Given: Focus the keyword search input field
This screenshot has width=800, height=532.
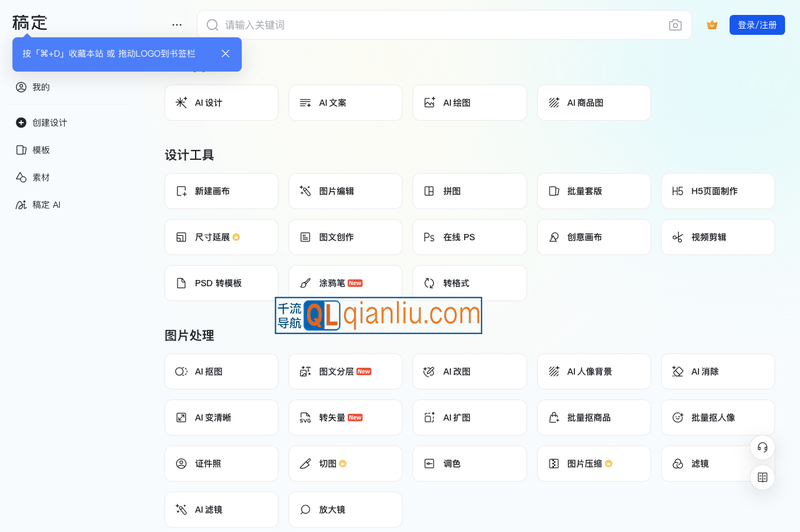Looking at the screenshot, I should coord(444,25).
